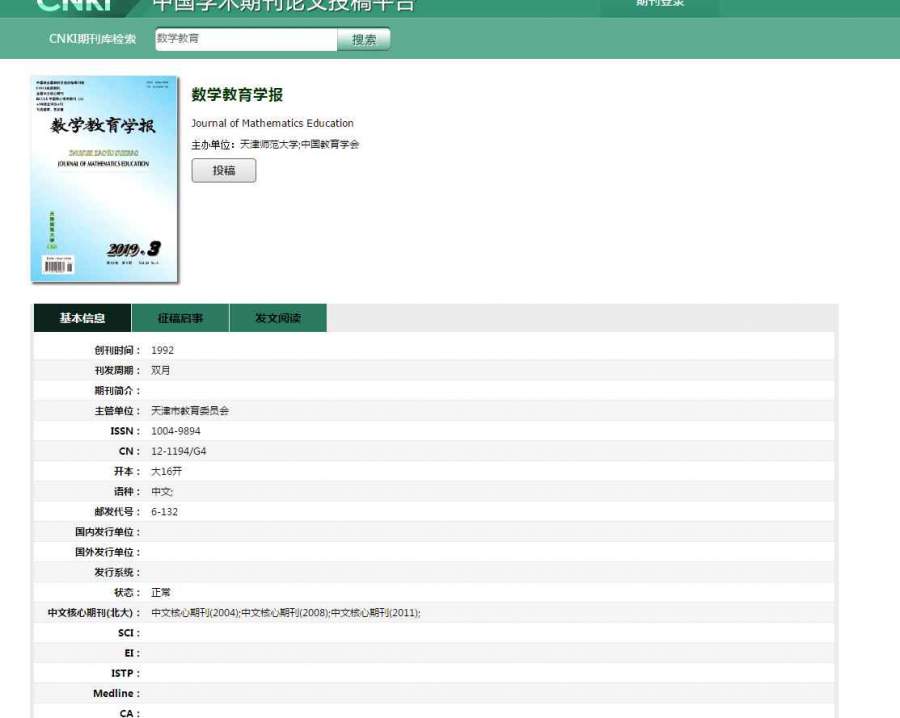Viewport: 900px width, 718px height.
Task: Click the green 数学教育学报 journal title heading
Action: click(x=237, y=95)
